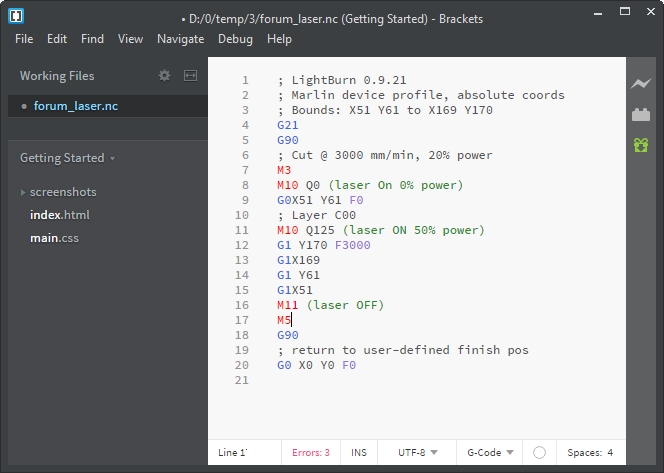Click the indentation width value 4
Screen dimensions: 664x473
point(610,452)
